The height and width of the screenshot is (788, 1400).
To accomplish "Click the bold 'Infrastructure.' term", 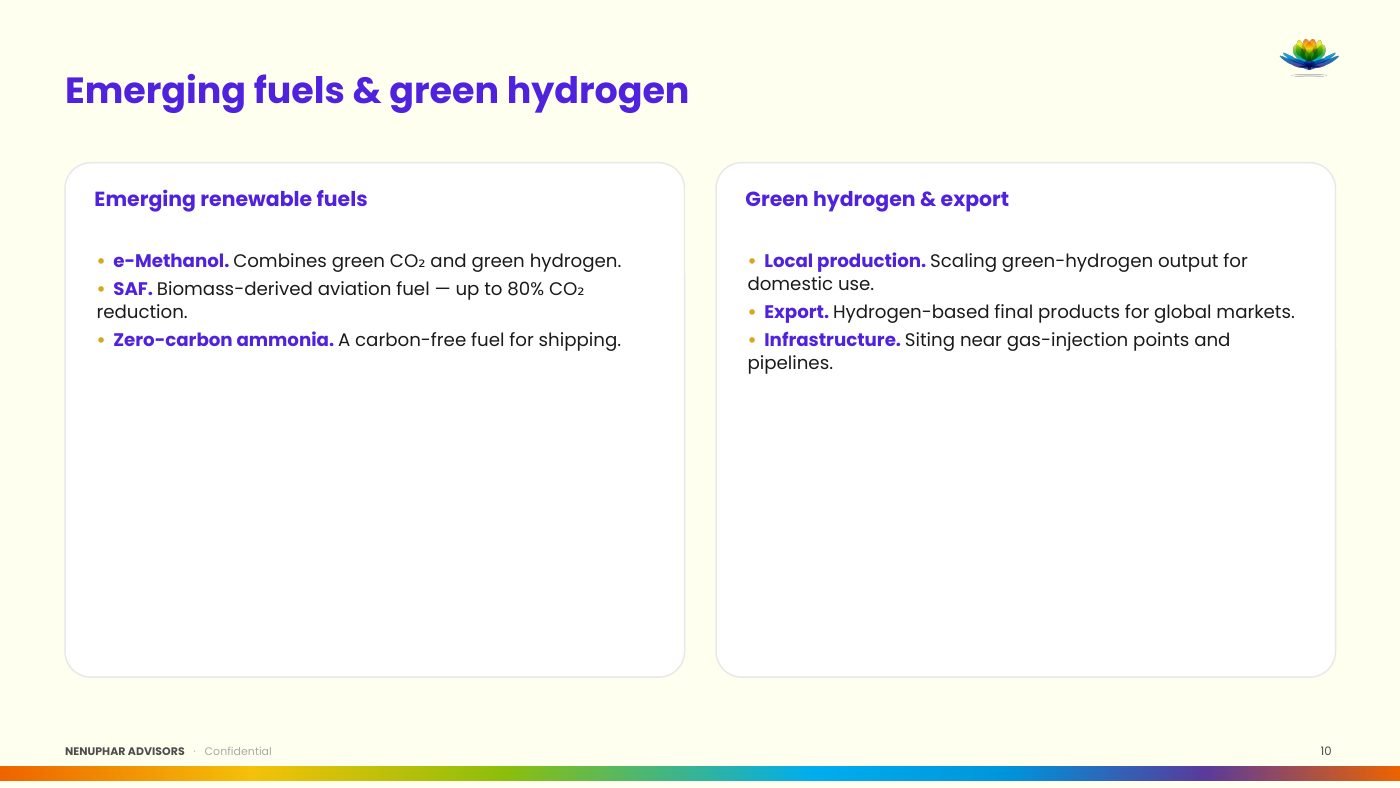I will pyautogui.click(x=832, y=340).
